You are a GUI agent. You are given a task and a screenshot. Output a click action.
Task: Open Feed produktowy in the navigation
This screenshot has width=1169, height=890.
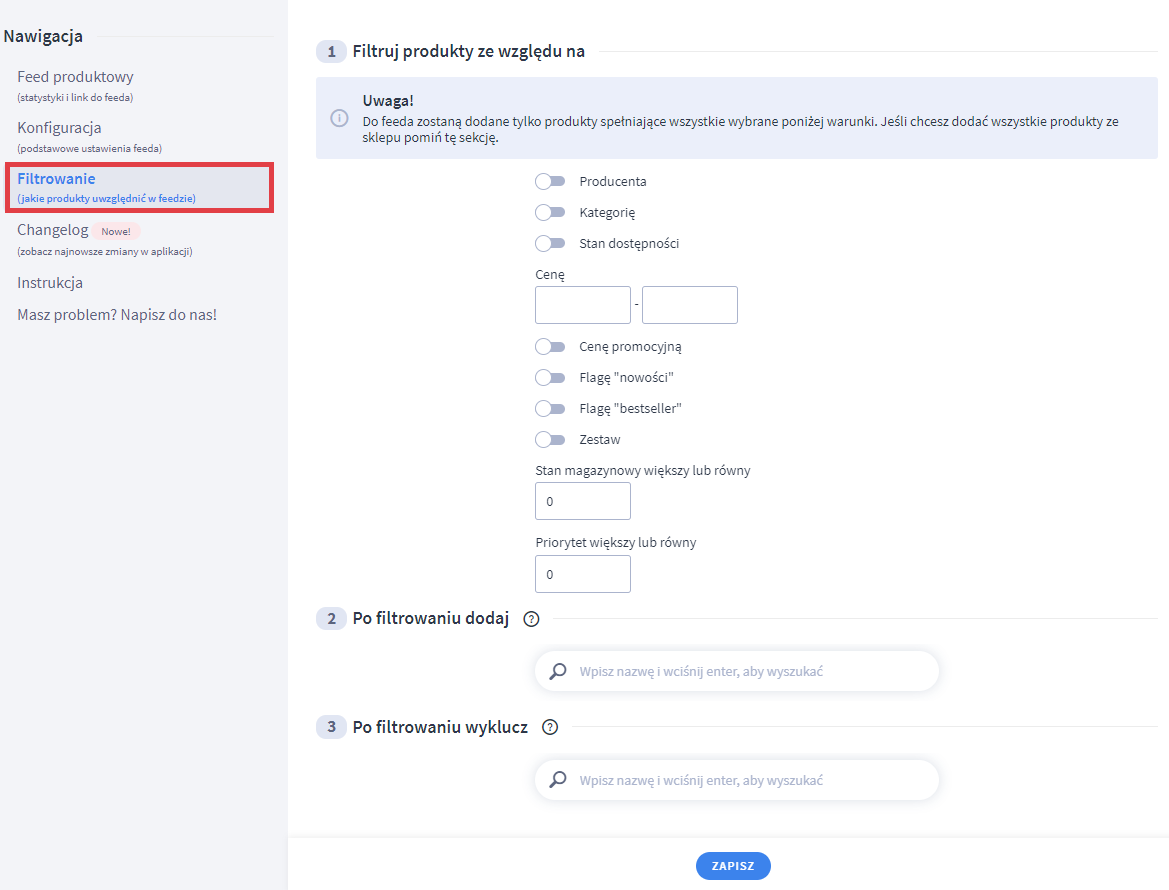75,77
